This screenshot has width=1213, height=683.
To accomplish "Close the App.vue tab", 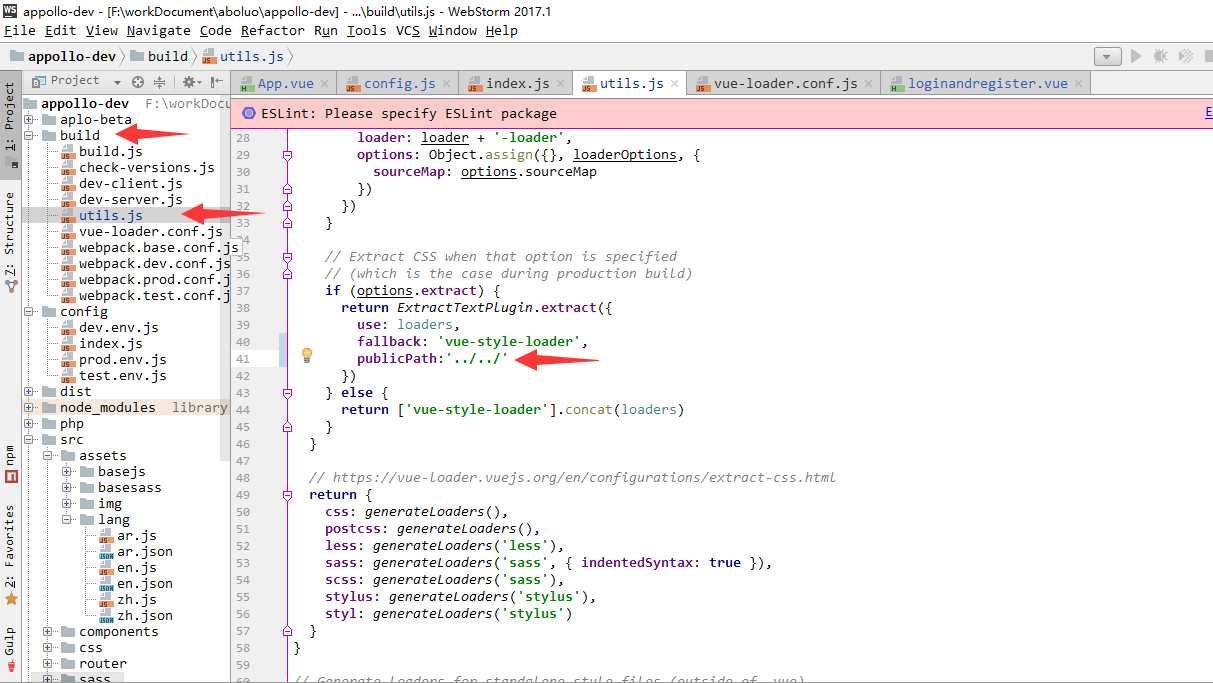I will pyautogui.click(x=325, y=84).
